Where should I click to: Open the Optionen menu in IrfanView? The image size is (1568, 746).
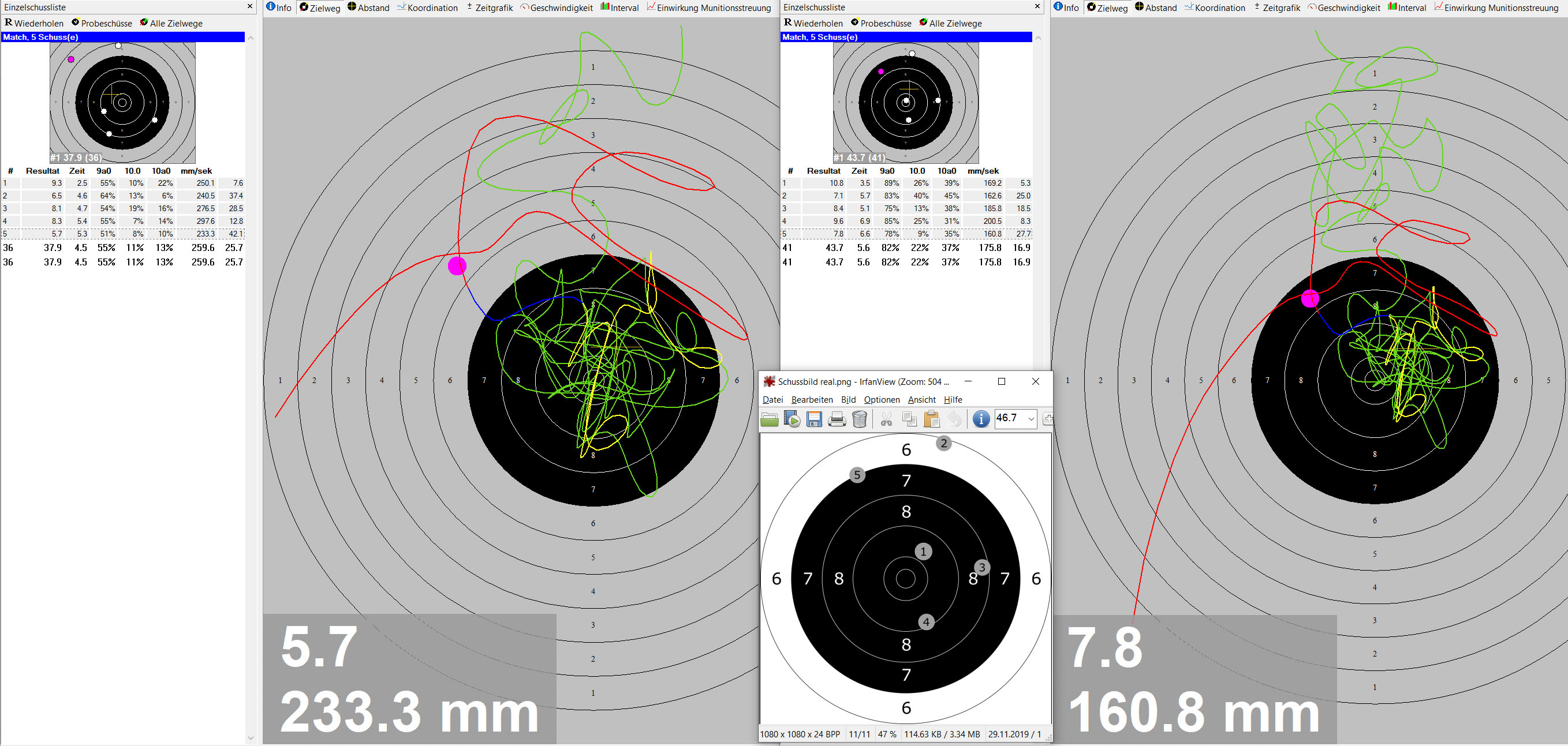tap(882, 400)
